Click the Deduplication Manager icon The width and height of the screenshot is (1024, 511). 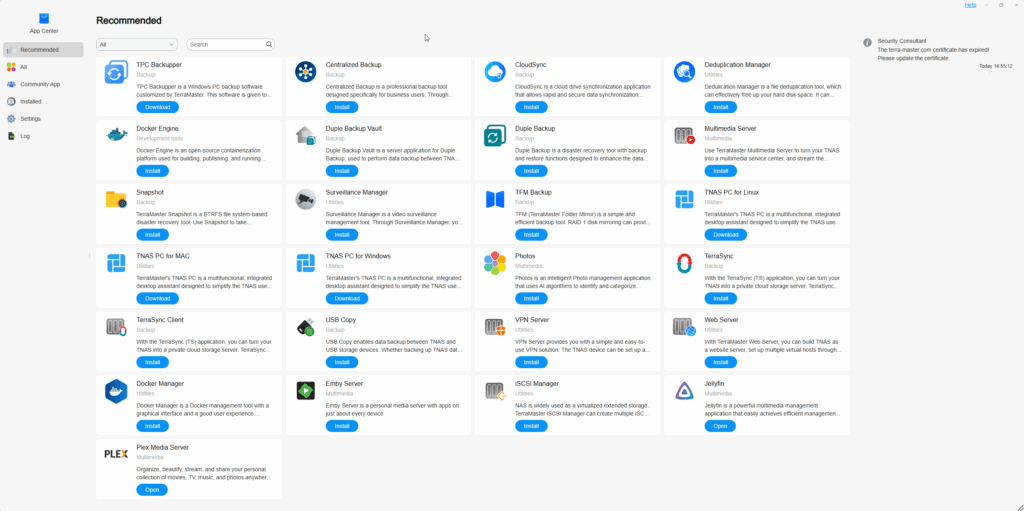(x=684, y=72)
